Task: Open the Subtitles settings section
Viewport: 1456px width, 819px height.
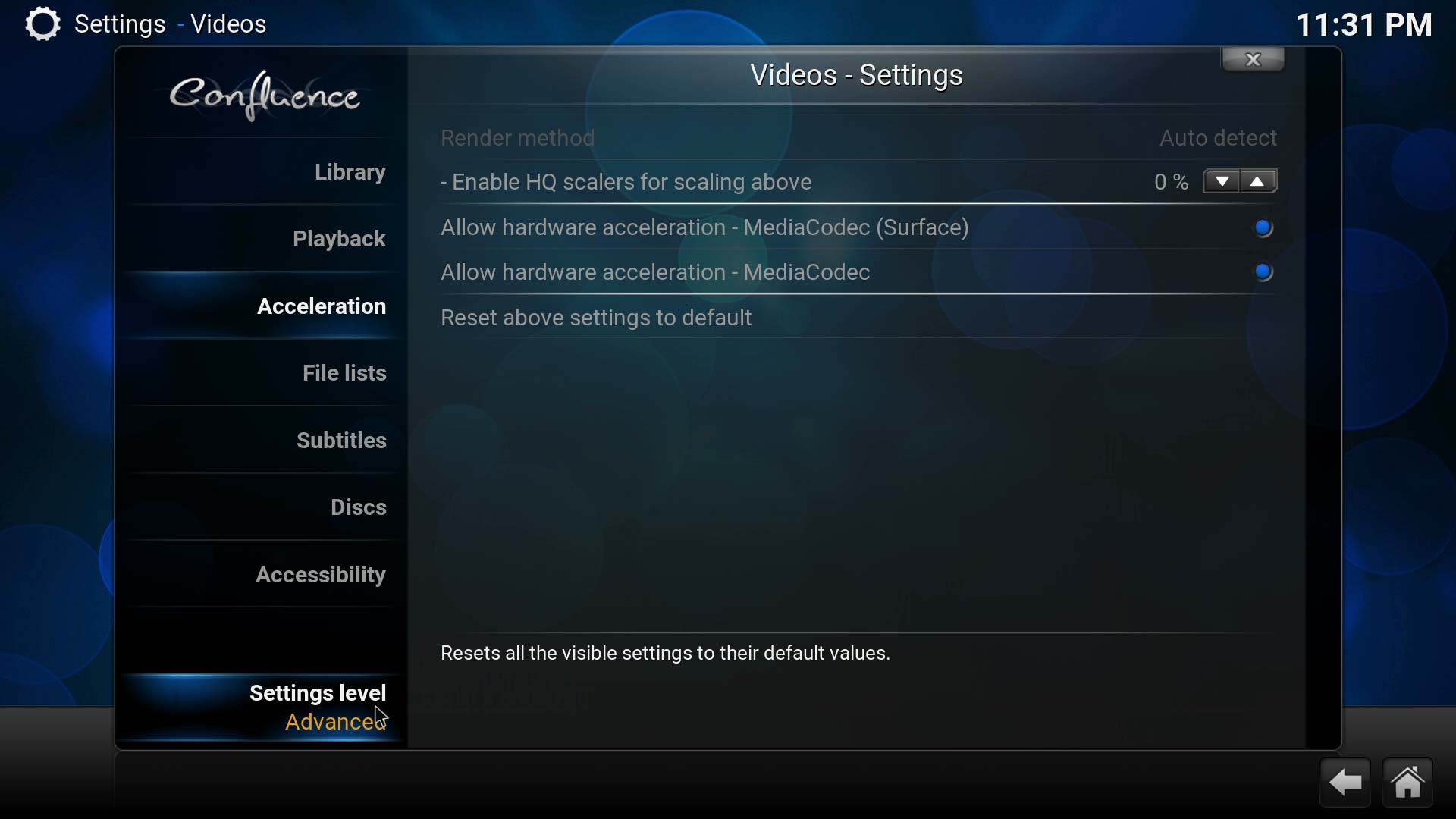Action: point(342,440)
